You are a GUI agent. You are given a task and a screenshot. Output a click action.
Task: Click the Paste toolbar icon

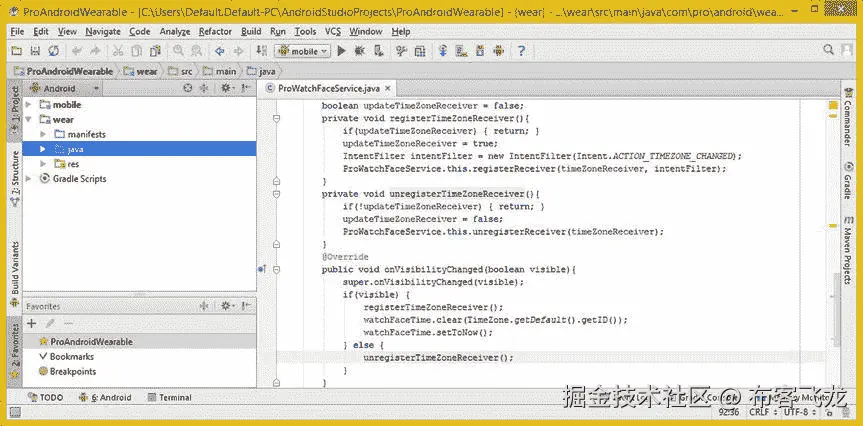pyautogui.click(x=155, y=51)
